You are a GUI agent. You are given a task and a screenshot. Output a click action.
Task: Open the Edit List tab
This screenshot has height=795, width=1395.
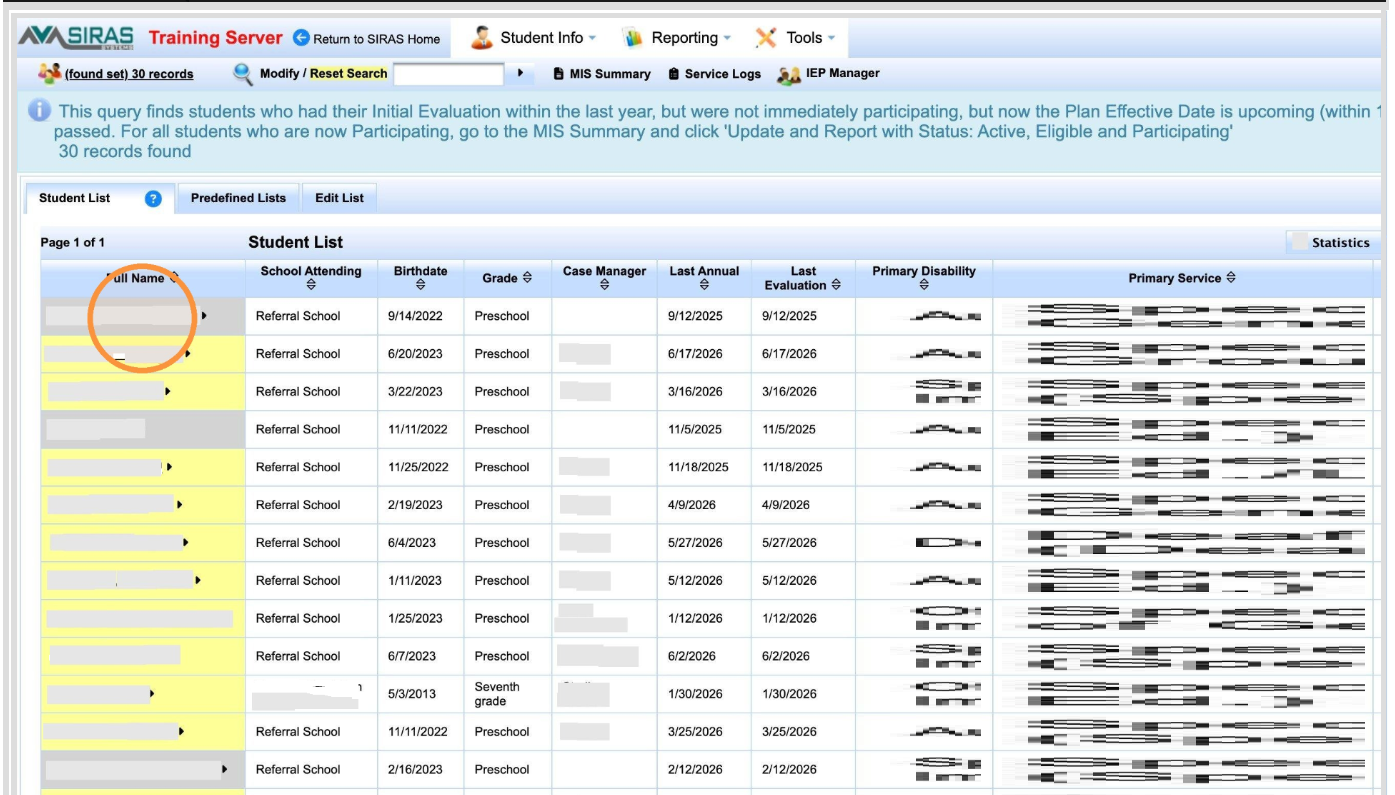coord(340,198)
